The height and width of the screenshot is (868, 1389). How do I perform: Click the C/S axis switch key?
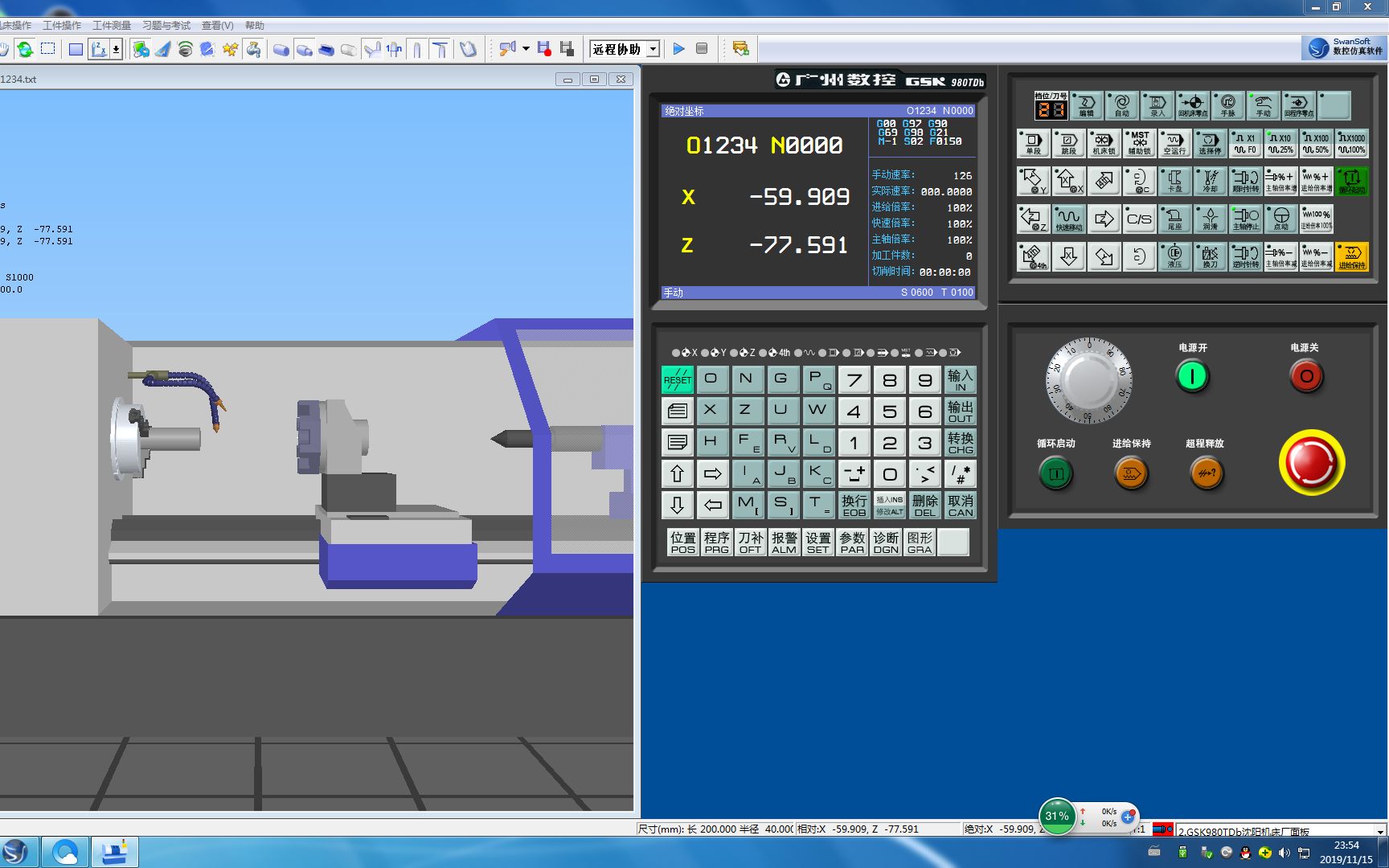pyautogui.click(x=1139, y=219)
